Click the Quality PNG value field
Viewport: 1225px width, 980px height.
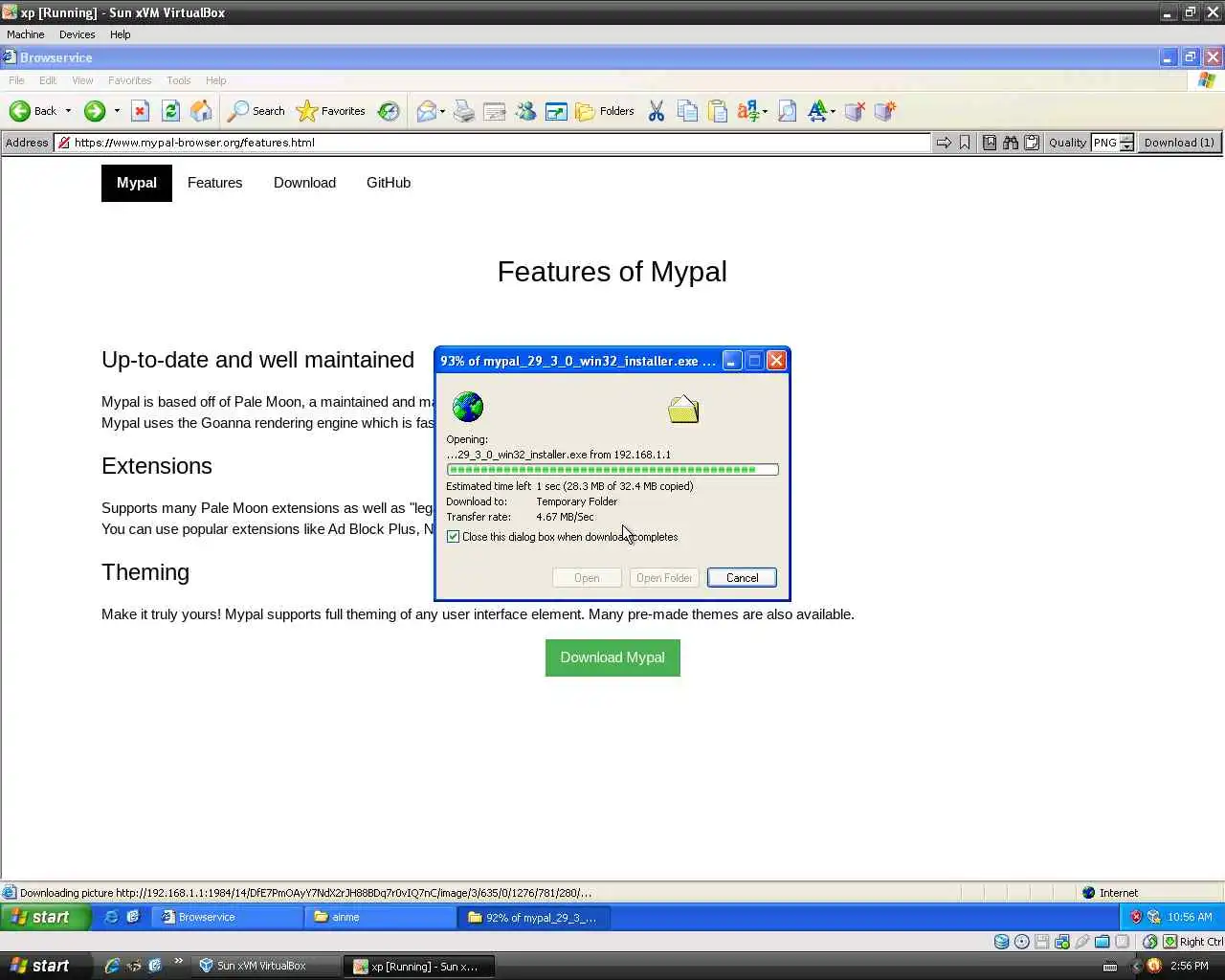coord(1105,143)
